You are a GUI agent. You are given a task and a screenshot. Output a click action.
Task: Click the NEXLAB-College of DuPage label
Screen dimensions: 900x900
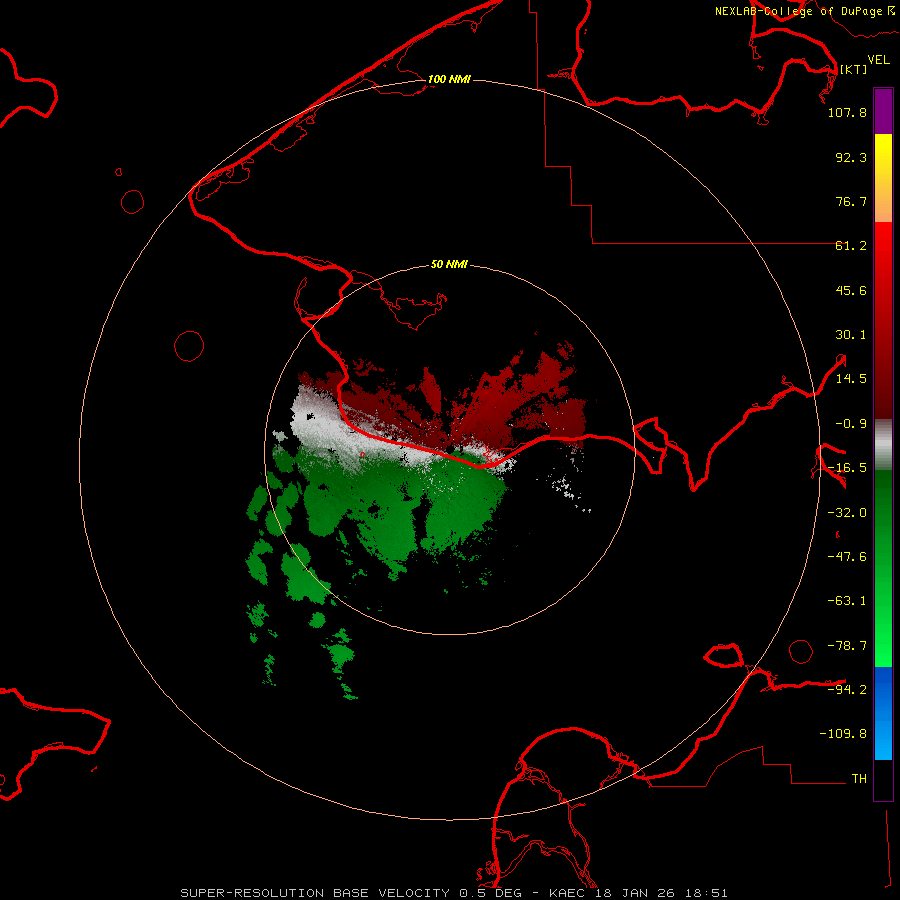pyautogui.click(x=805, y=11)
